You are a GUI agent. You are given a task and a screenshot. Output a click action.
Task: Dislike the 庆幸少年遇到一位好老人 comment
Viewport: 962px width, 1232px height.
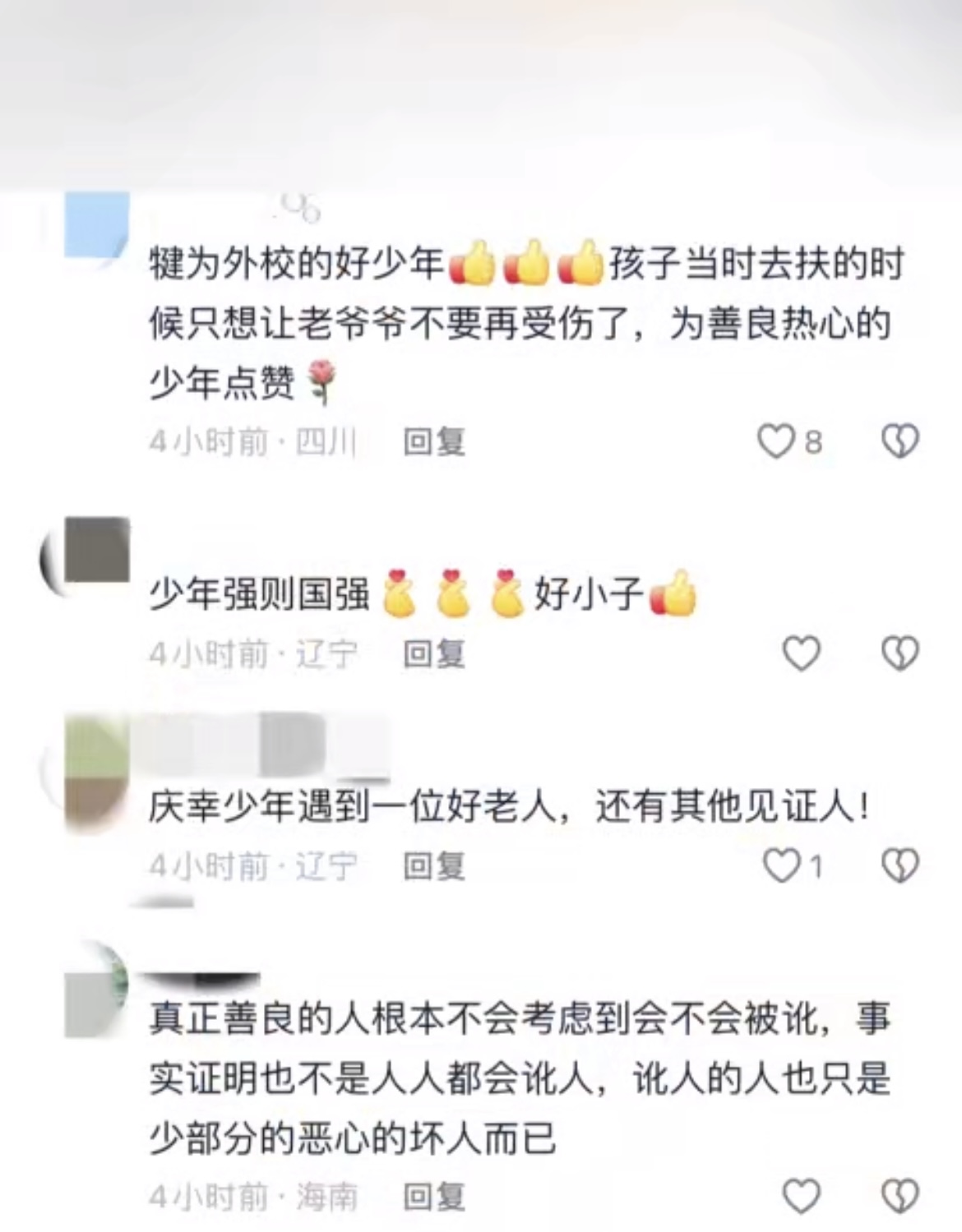coord(900,866)
